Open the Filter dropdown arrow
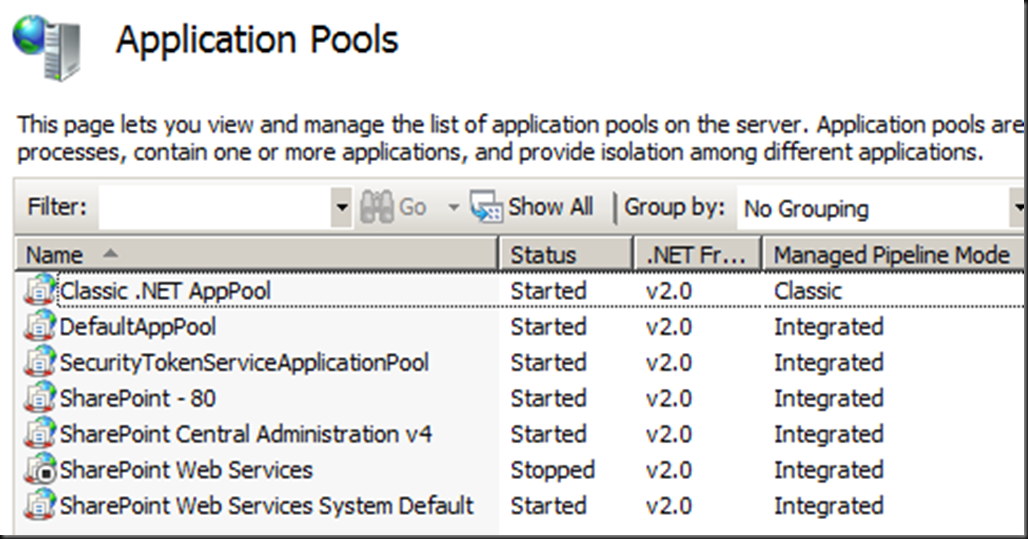1028x539 pixels. pyautogui.click(x=342, y=207)
